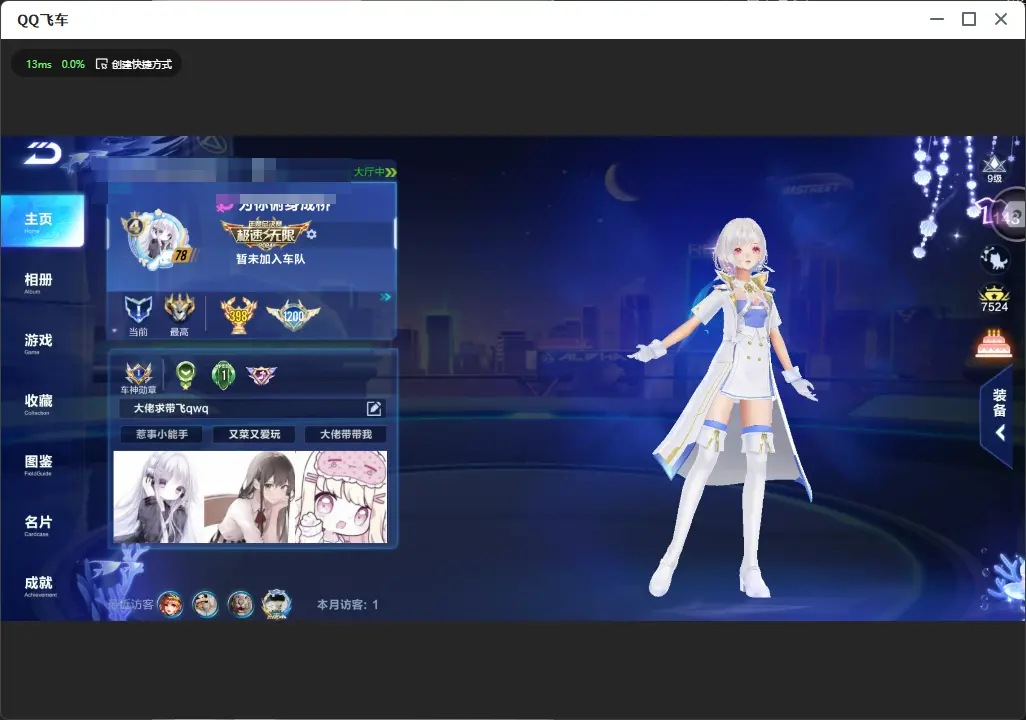
Task: Open the 主页 Home tab
Action: click(42, 221)
